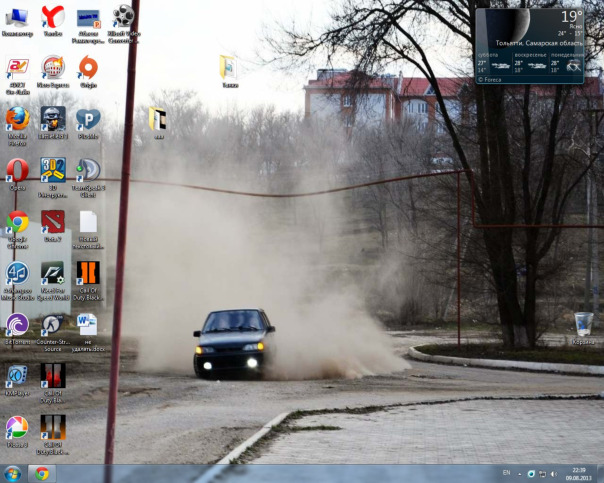Open the red AV software shortcut
The image size is (604, 483).
pos(18,76)
